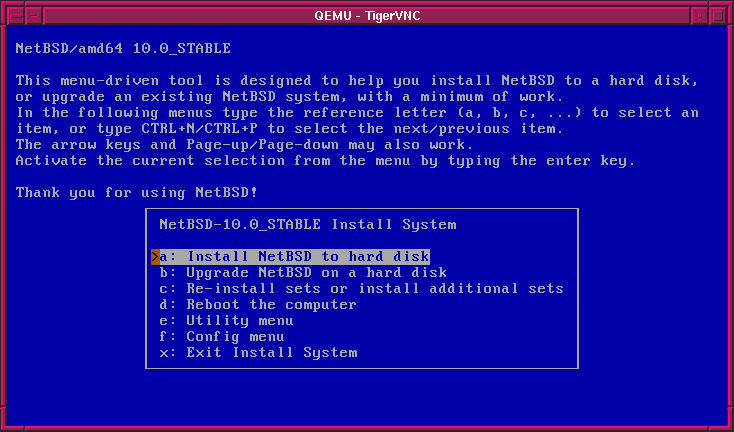The width and height of the screenshot is (734, 432).
Task: Choose 'Upgrade NetBSD on a hard disk'
Action: (302, 272)
